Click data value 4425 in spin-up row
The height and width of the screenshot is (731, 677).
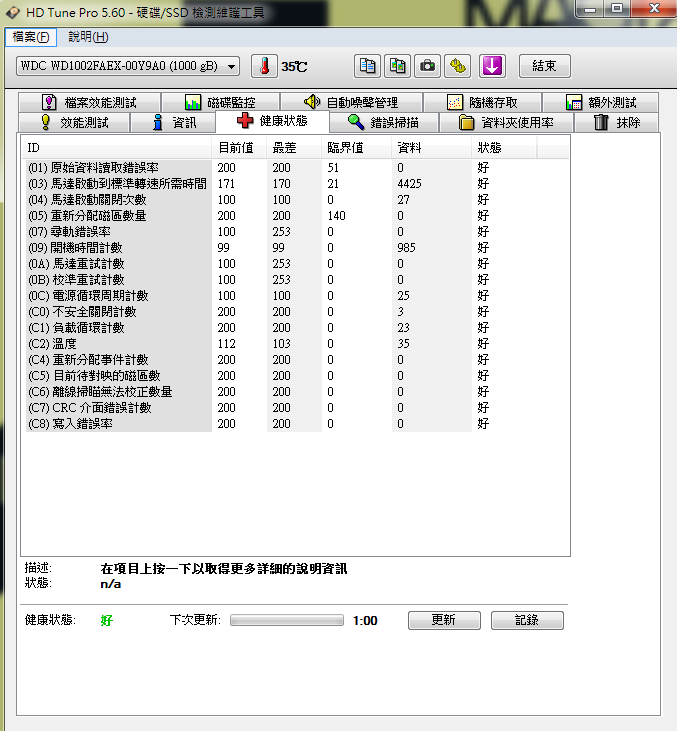point(409,184)
